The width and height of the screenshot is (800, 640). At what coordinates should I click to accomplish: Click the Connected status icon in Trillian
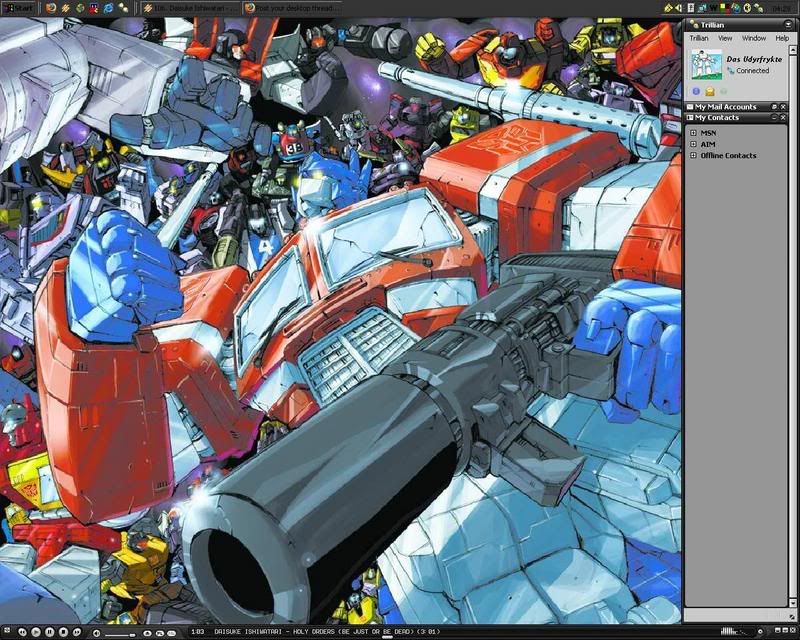pos(731,71)
